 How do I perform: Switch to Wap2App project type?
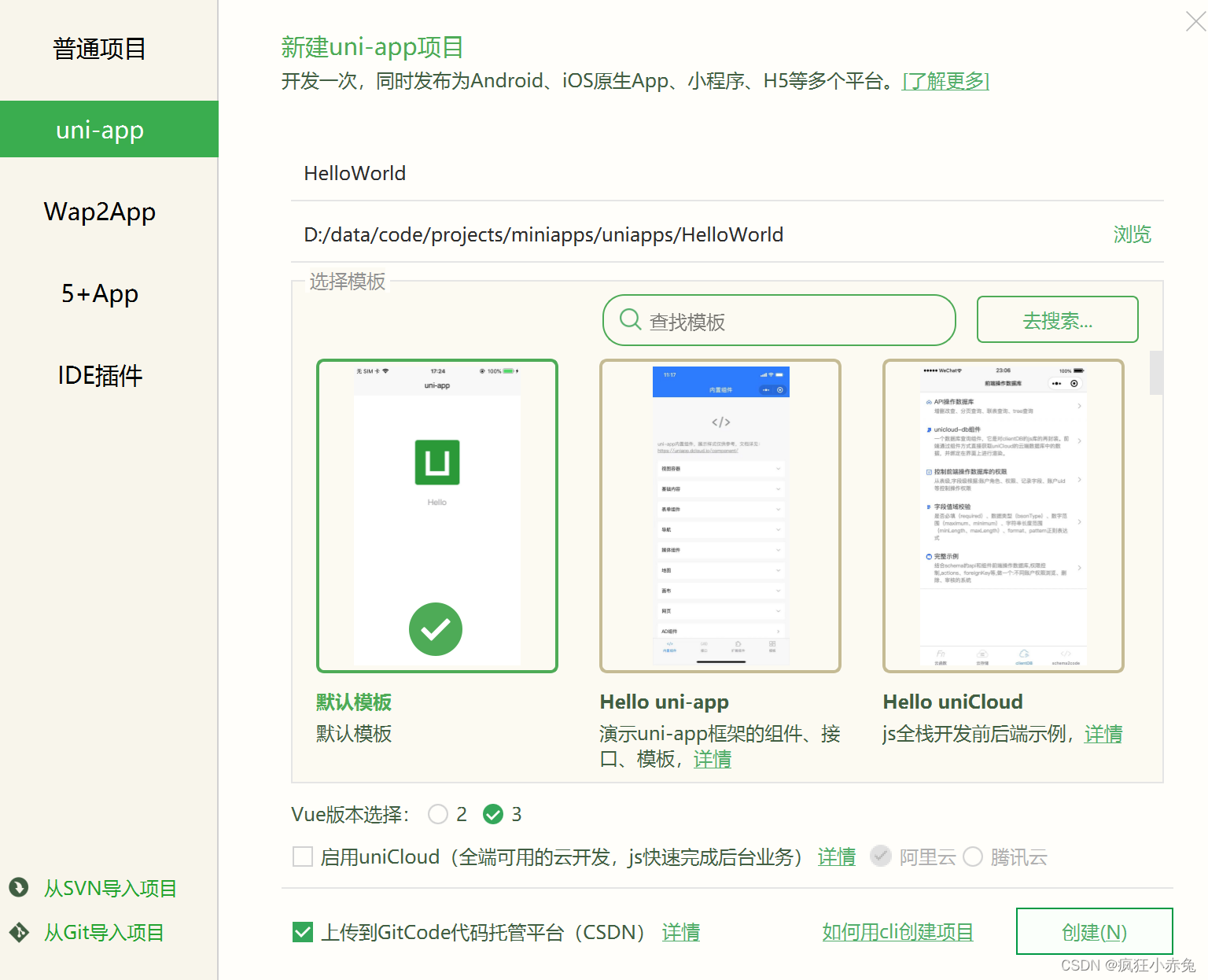coord(100,212)
